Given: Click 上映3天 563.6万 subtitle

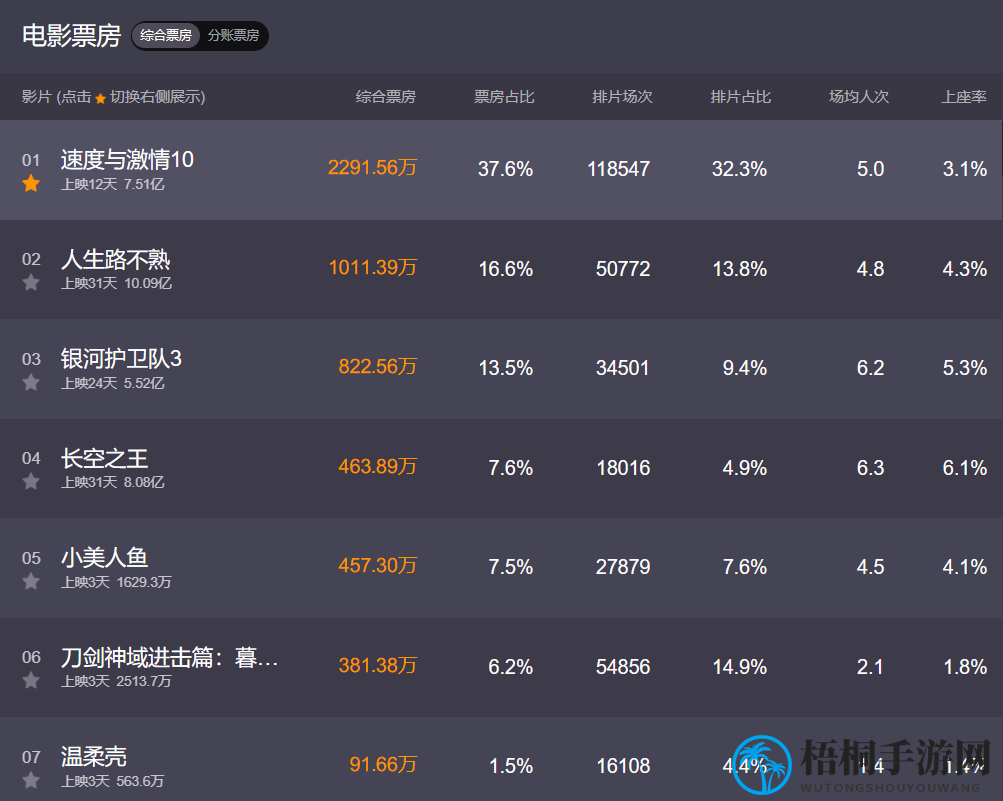Looking at the screenshot, I should point(113,781).
